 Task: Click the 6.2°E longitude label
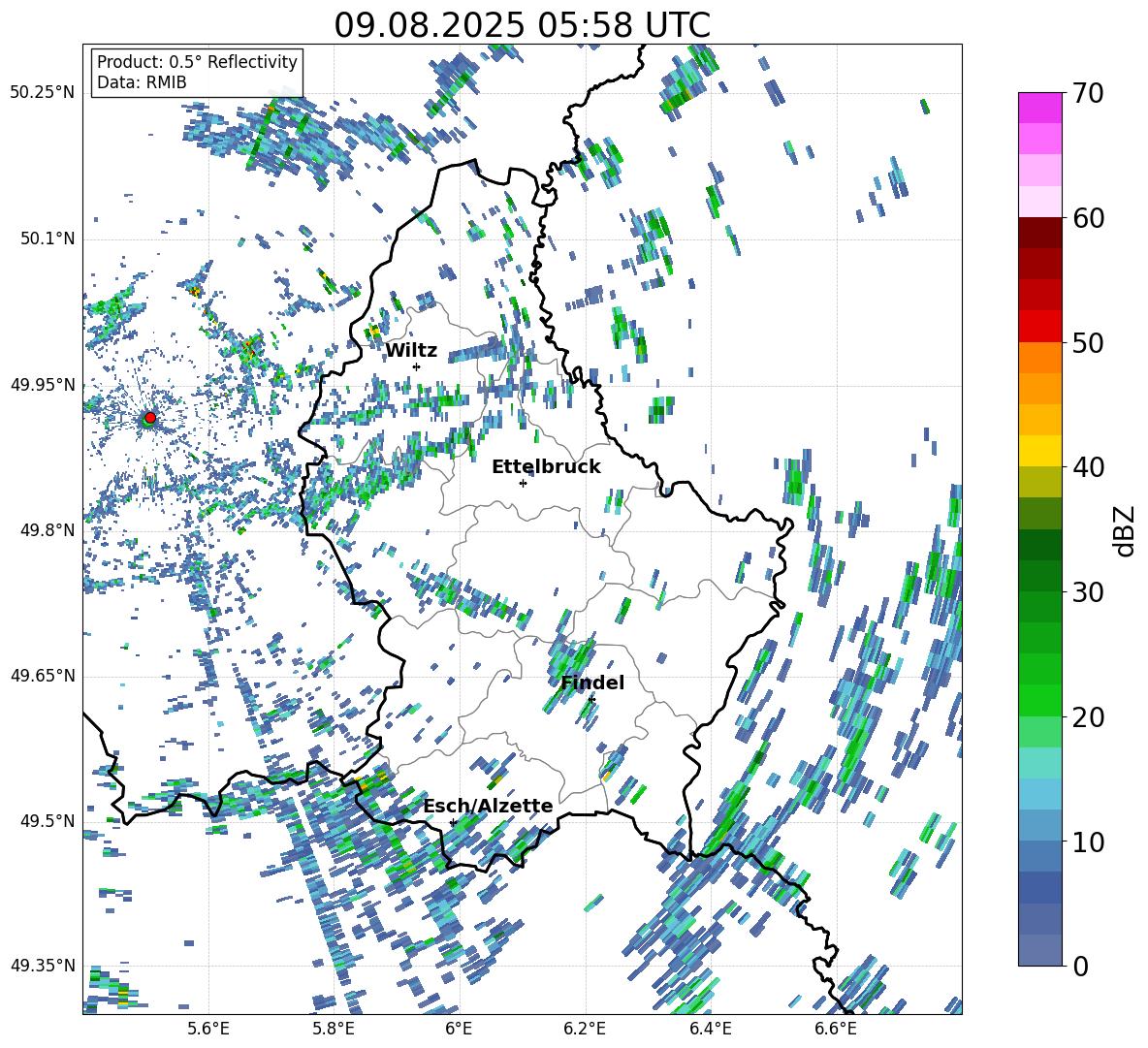[585, 1029]
